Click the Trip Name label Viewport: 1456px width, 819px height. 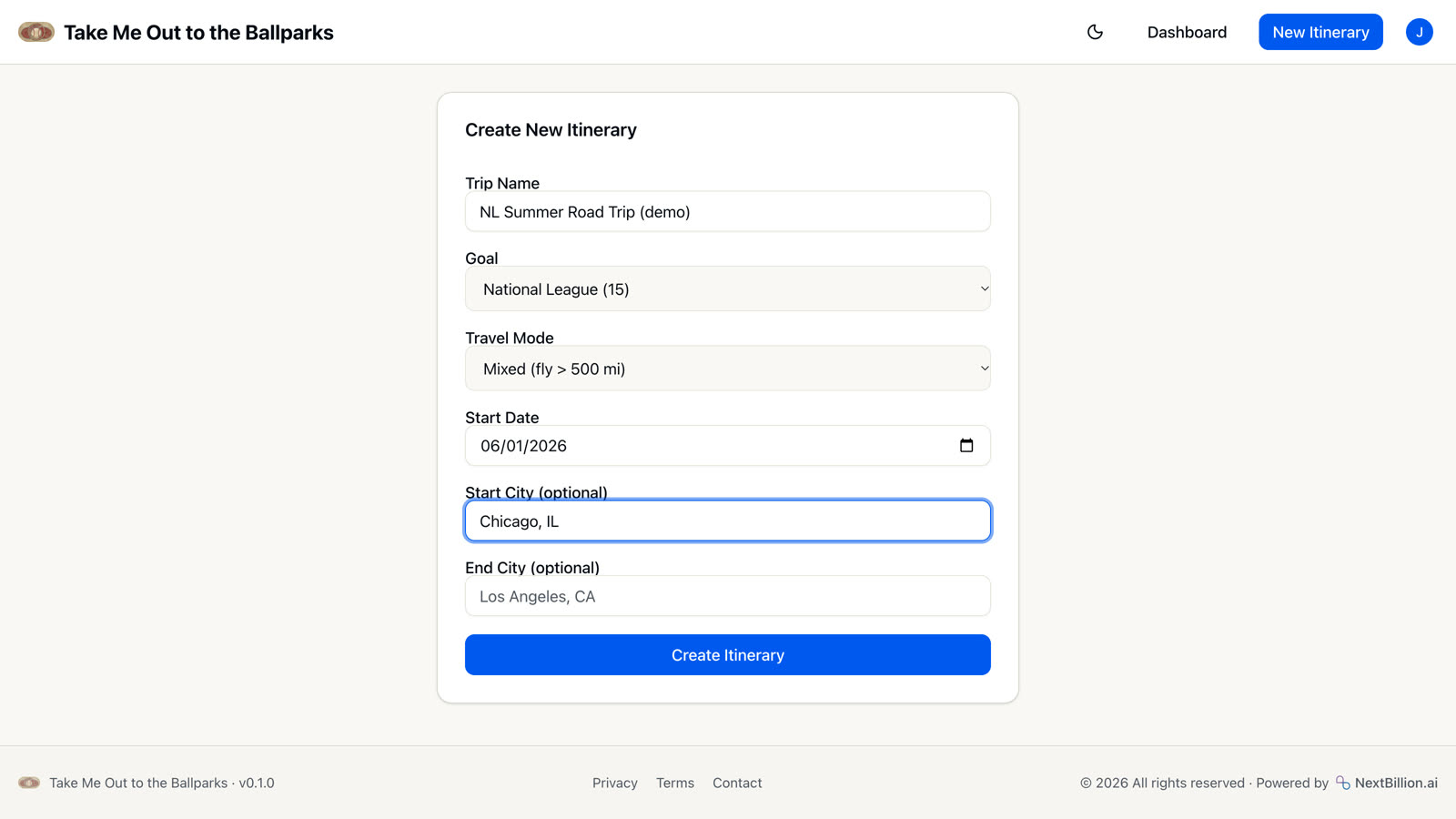pos(502,183)
